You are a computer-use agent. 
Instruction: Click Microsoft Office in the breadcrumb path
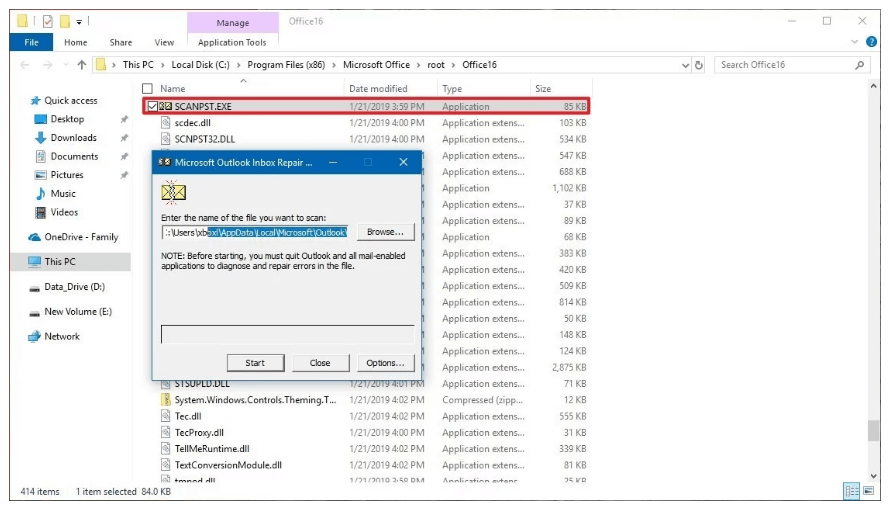(376, 65)
